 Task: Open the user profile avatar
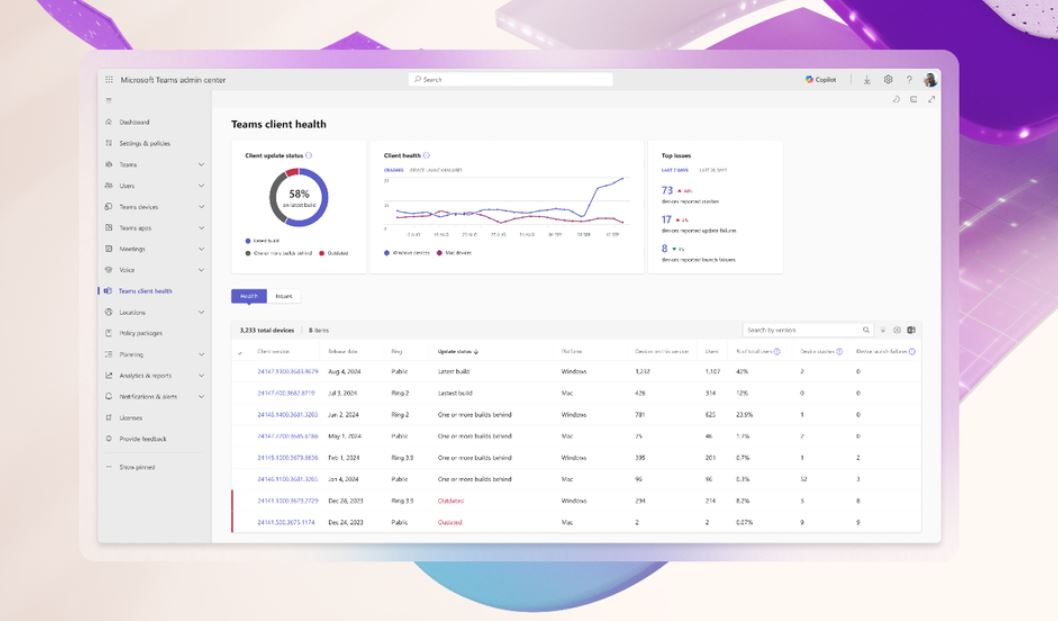(x=930, y=80)
